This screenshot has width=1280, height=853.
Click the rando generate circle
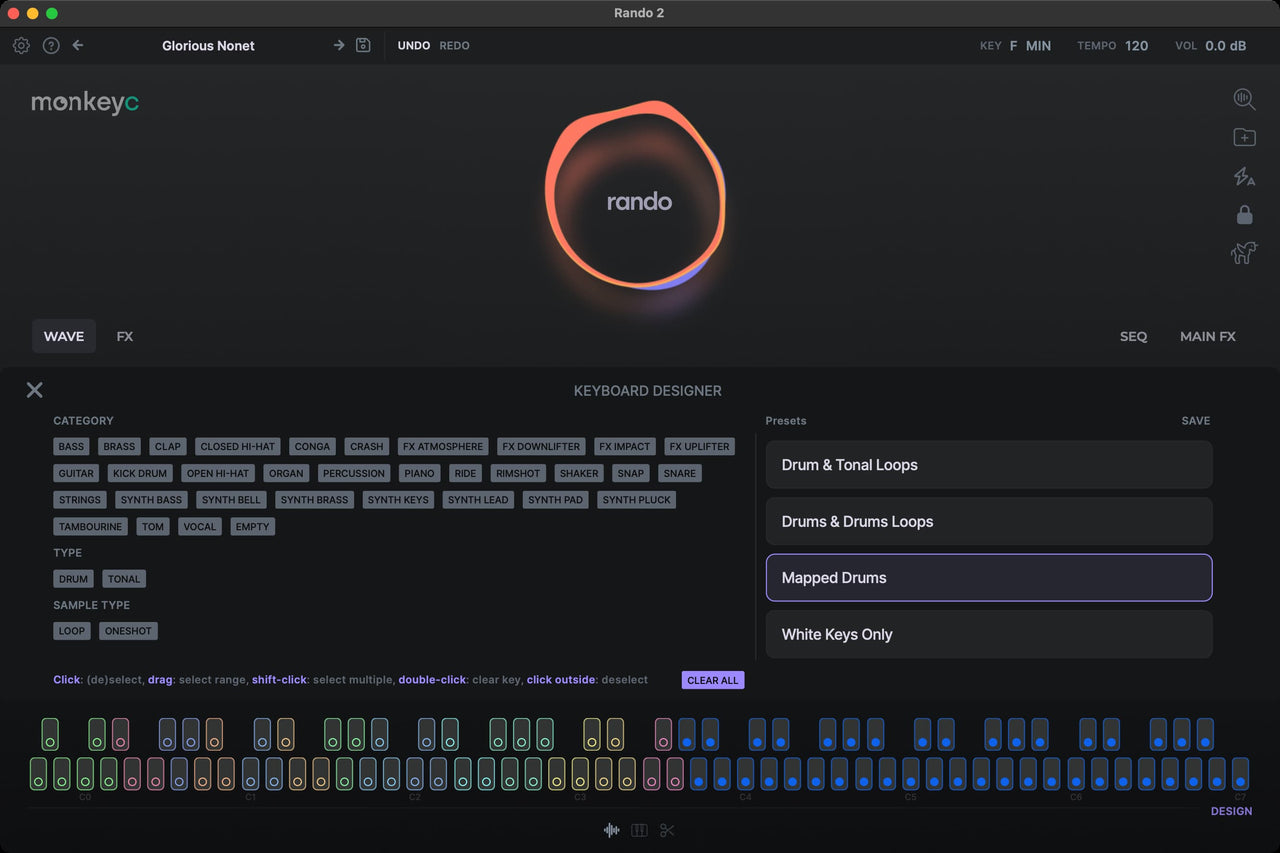636,196
